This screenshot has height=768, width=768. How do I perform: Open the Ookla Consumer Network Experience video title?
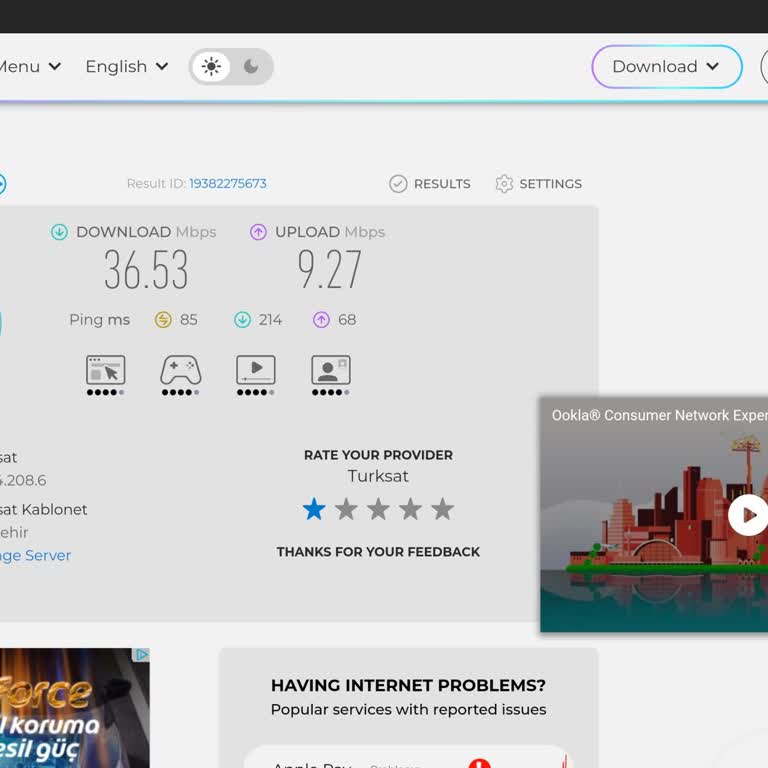(x=660, y=415)
